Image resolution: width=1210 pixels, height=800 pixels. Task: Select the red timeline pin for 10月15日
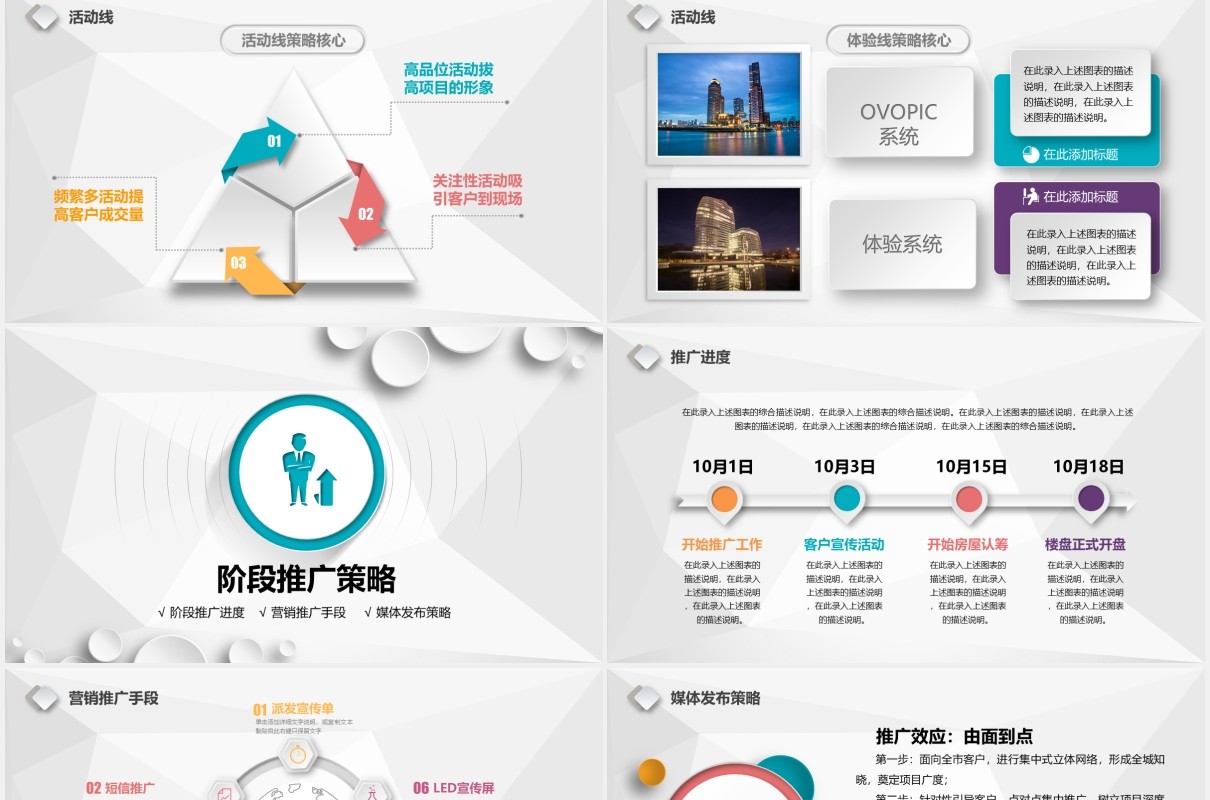coord(969,502)
